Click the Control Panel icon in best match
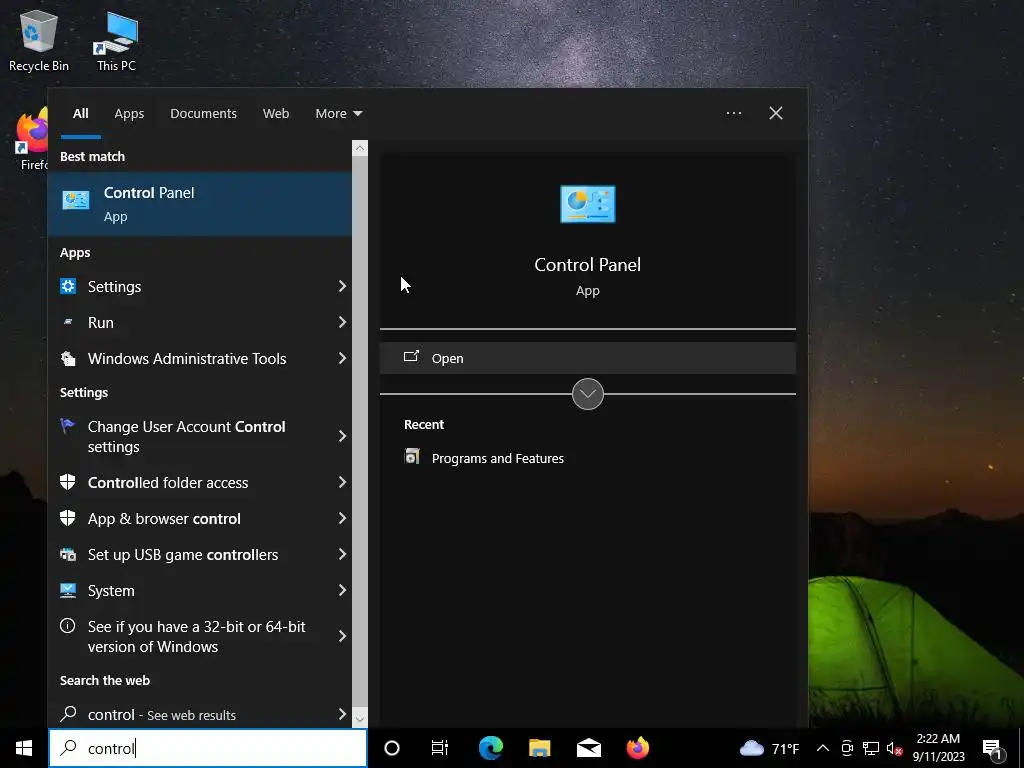The width and height of the screenshot is (1024, 768). point(76,200)
